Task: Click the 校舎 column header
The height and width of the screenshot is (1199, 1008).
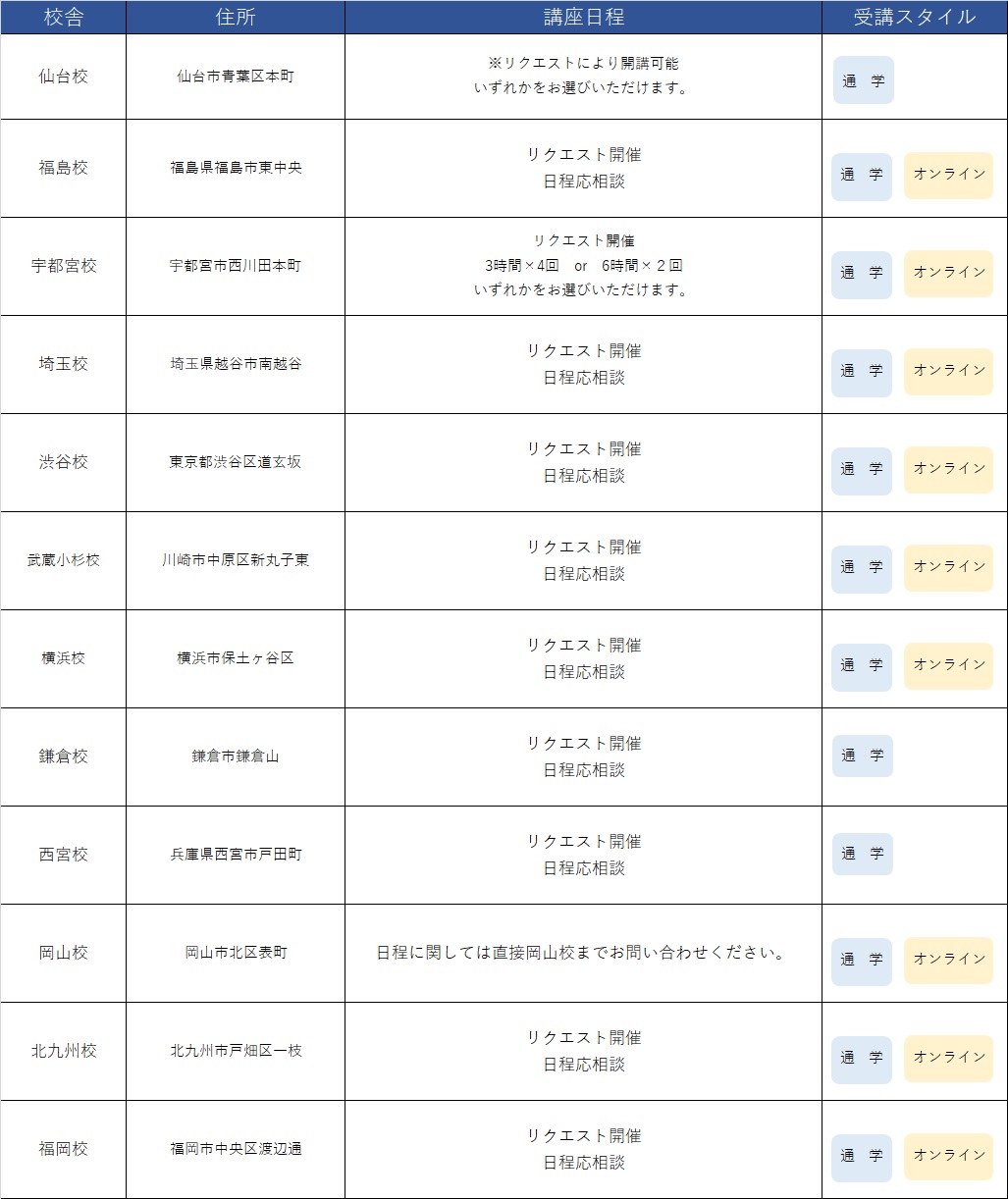Action: click(64, 18)
